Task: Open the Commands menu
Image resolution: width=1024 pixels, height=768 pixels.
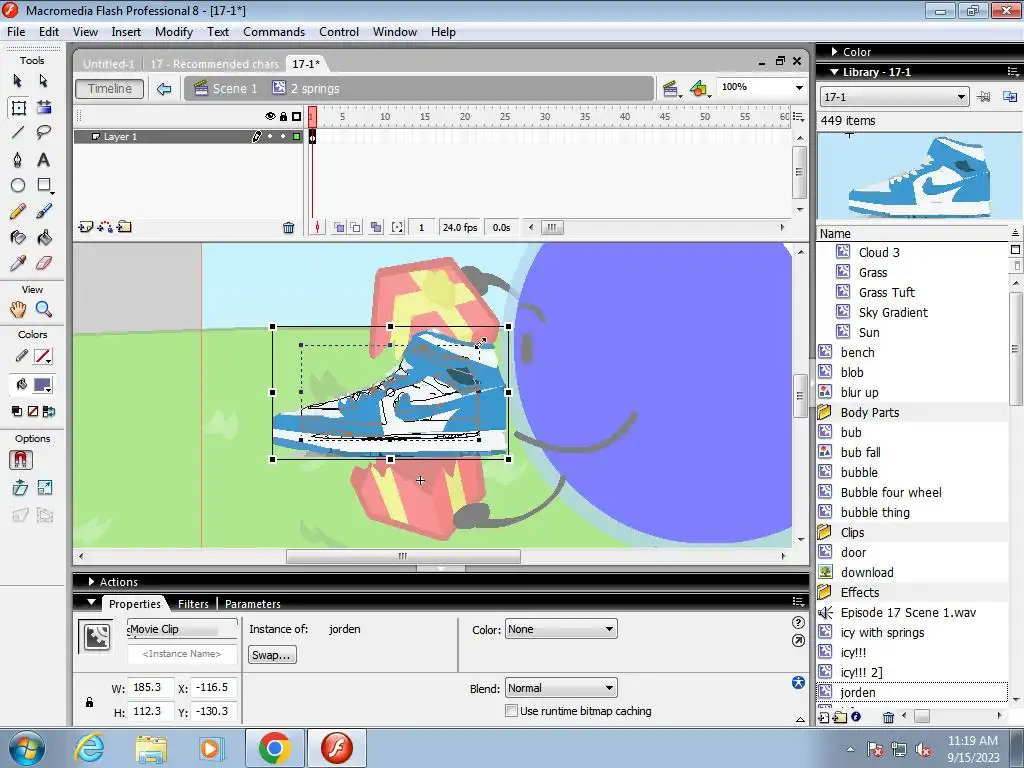Action: (274, 31)
